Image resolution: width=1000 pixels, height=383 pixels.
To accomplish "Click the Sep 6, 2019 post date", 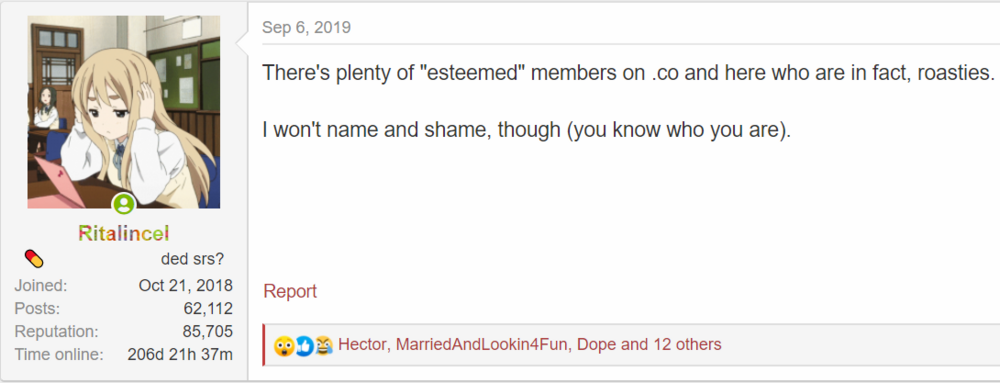I will pos(306,27).
